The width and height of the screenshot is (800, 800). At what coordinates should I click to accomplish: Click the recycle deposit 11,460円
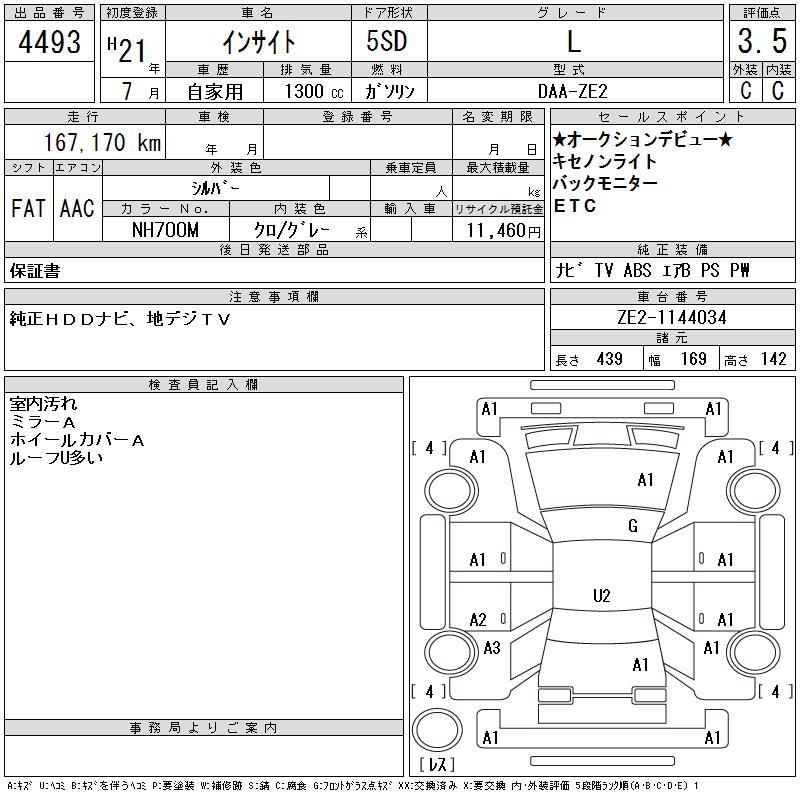(503, 231)
